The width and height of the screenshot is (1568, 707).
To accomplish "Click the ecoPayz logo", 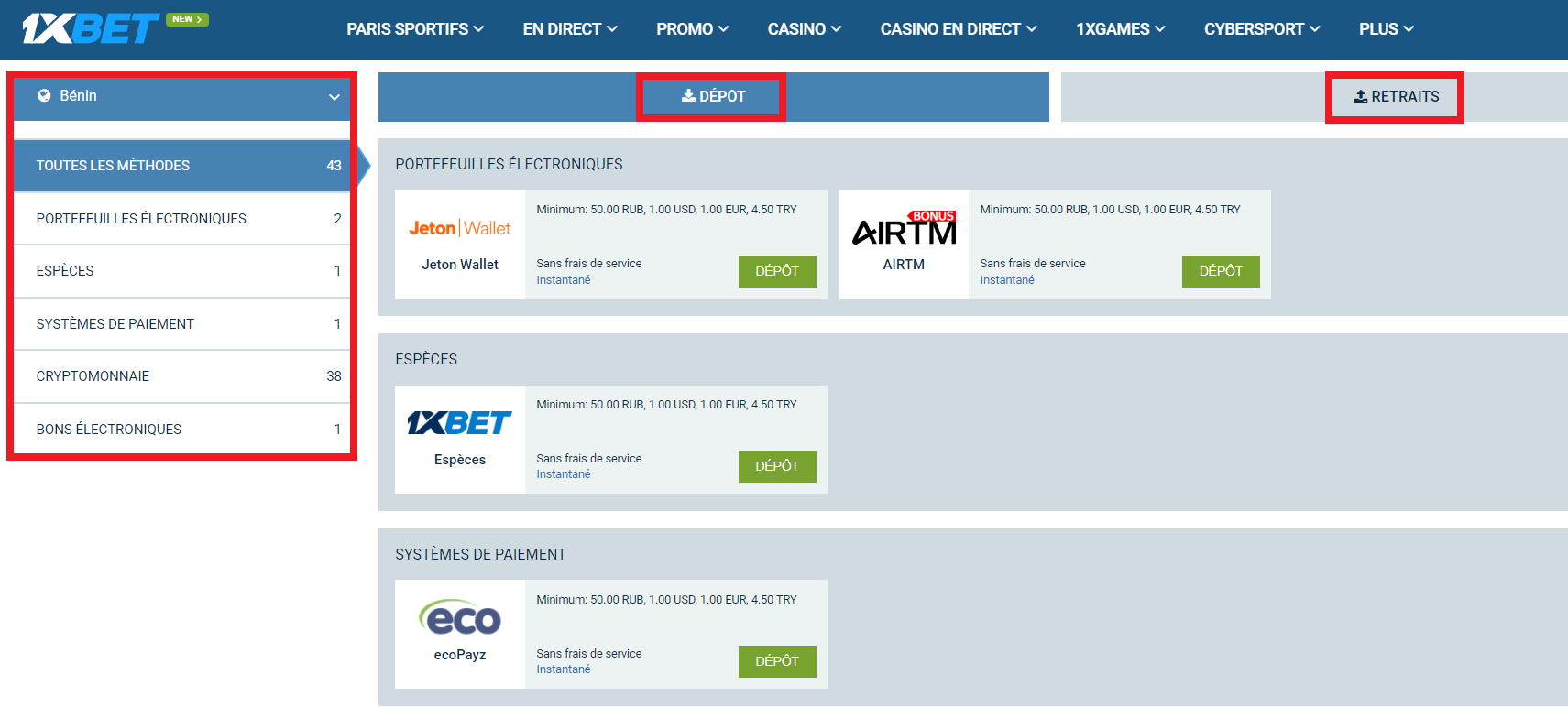I will click(x=460, y=618).
